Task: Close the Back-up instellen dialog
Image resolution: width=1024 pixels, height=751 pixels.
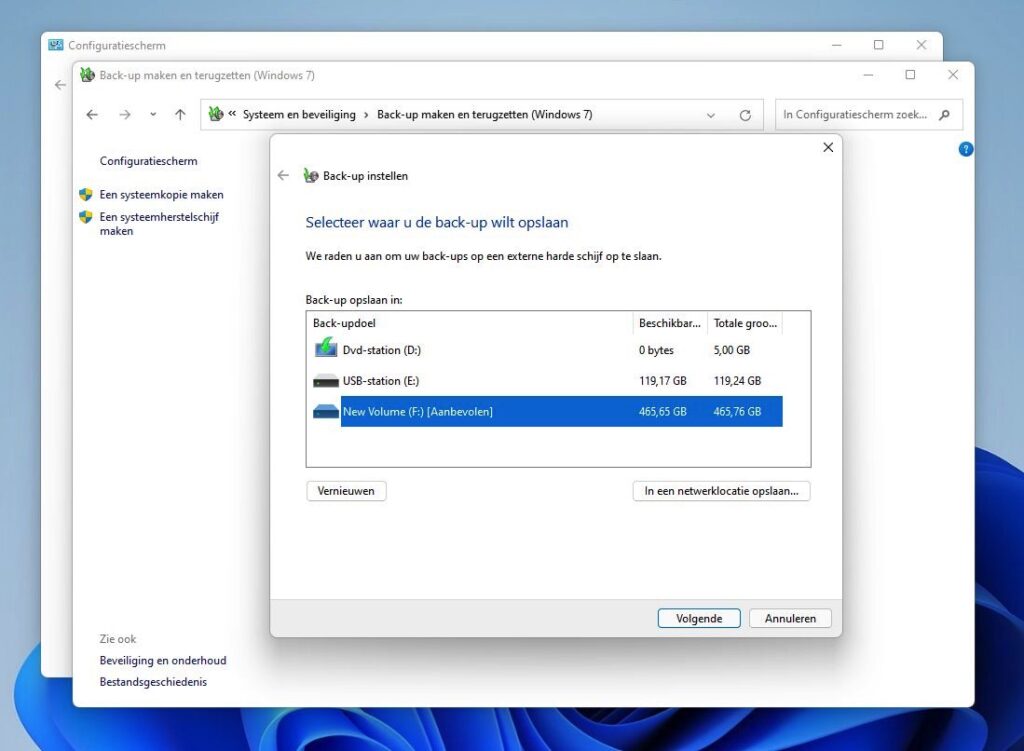Action: coord(828,148)
